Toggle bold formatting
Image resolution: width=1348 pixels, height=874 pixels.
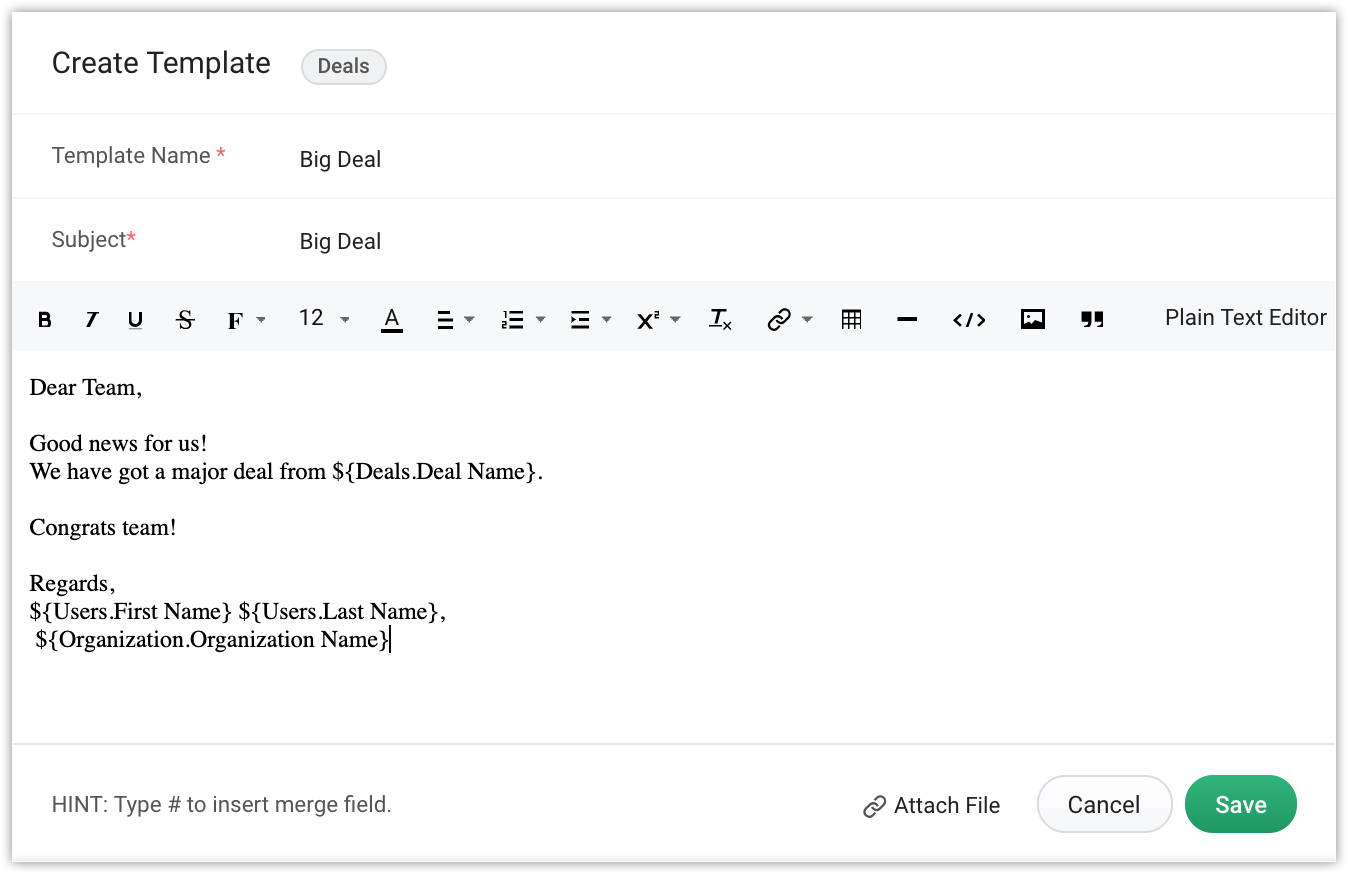point(45,320)
